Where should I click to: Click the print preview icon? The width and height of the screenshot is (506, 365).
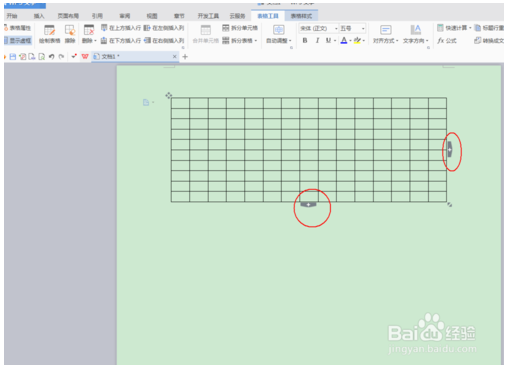pyautogui.click(x=42, y=57)
